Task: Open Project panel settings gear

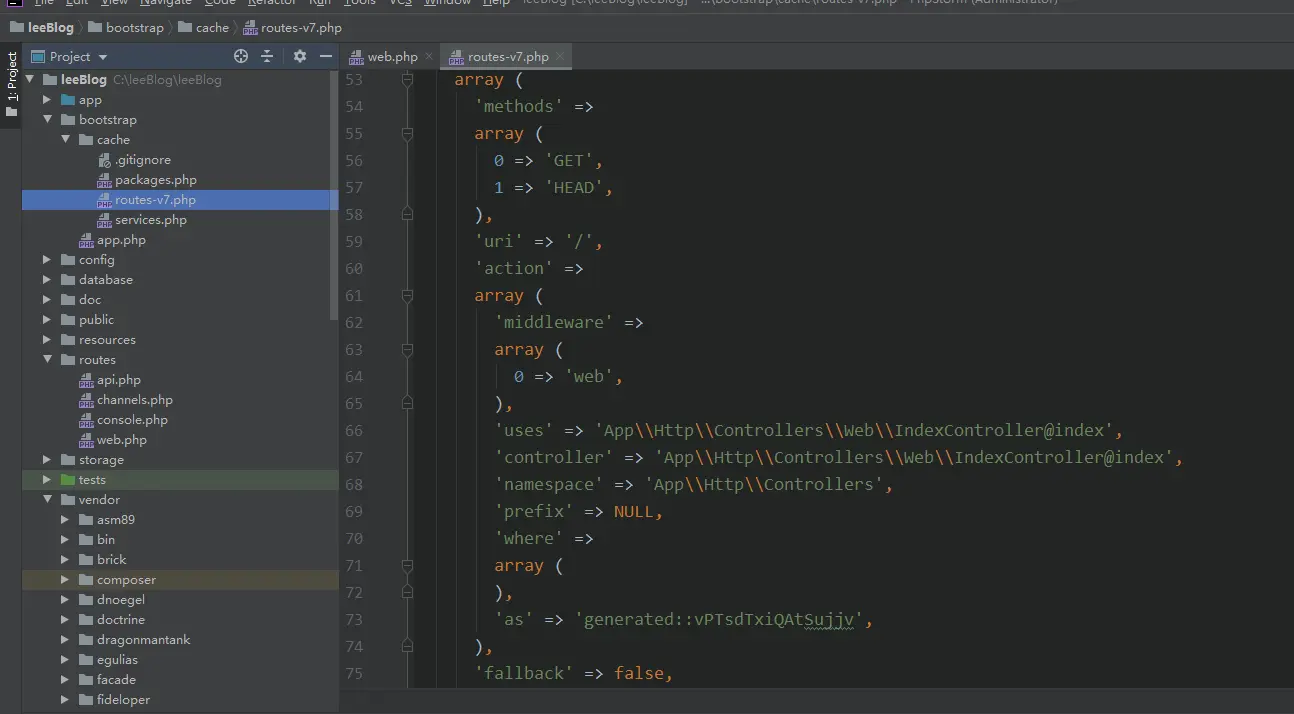Action: coord(300,57)
